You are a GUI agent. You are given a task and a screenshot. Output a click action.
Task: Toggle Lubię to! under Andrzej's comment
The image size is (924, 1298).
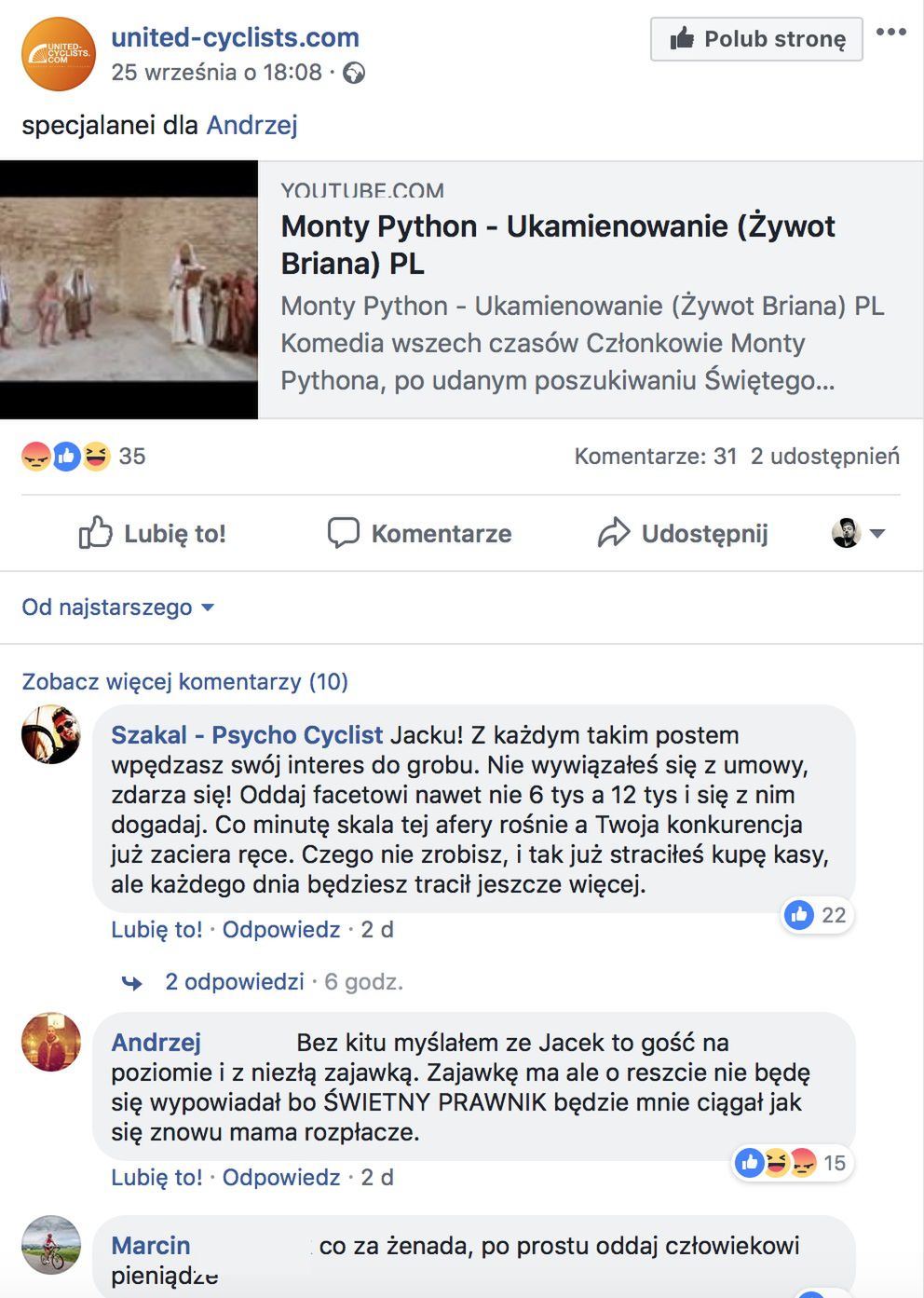(x=156, y=1177)
